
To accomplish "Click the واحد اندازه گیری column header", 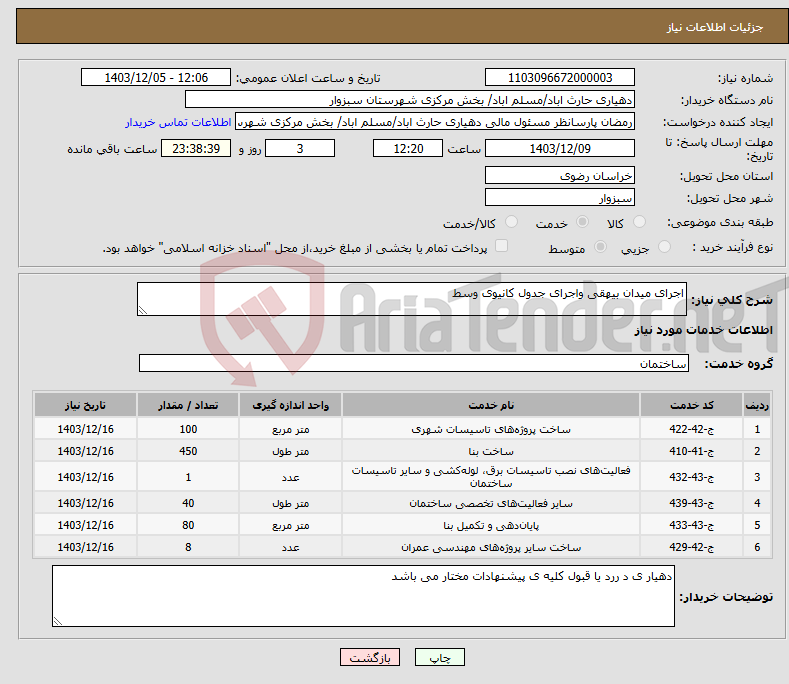I will 290,405.
